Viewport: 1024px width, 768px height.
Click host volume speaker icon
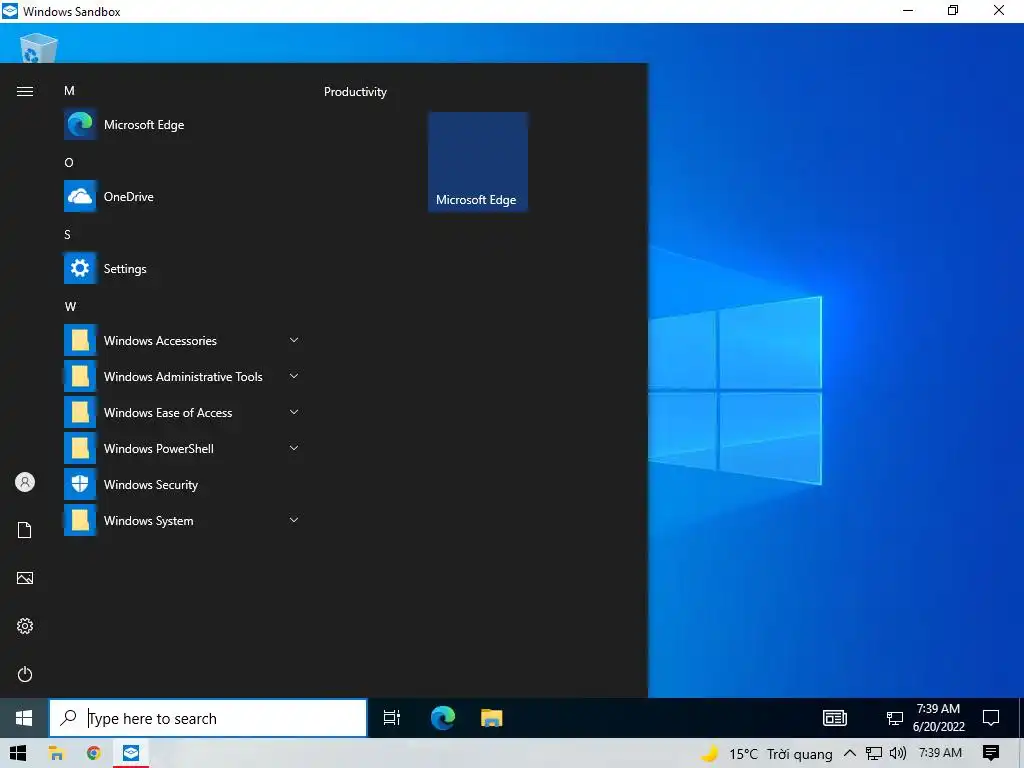[898, 754]
